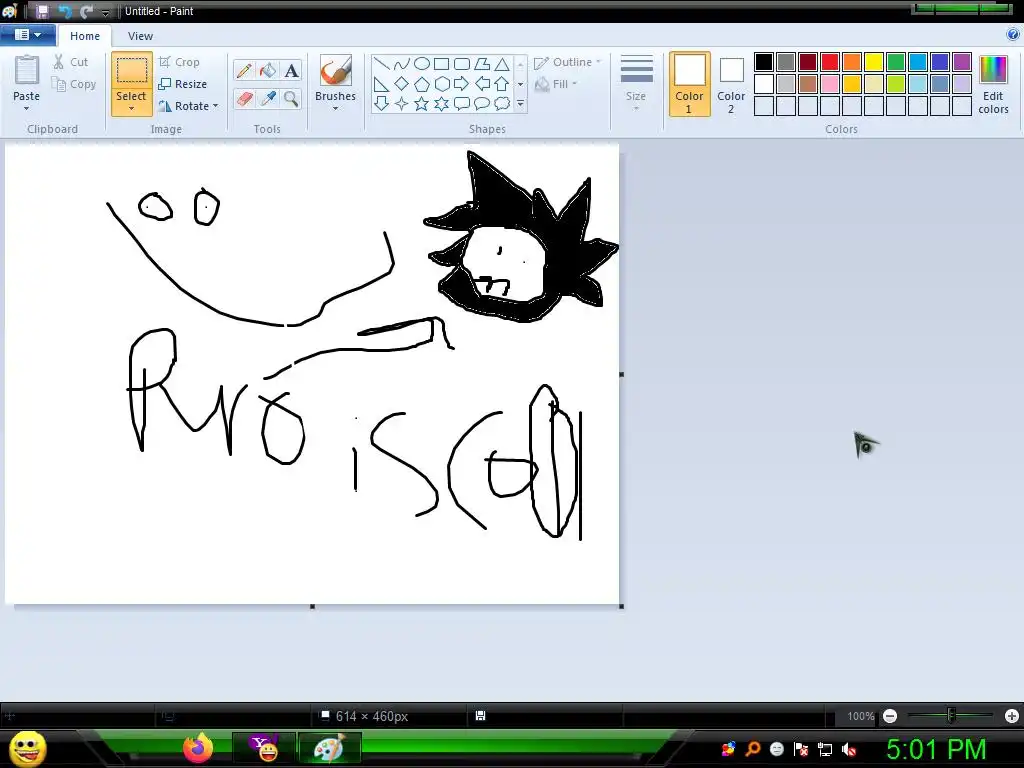Viewport: 1024px width, 768px height.
Task: Open the Paint application menu dropdown
Action: pos(27,35)
